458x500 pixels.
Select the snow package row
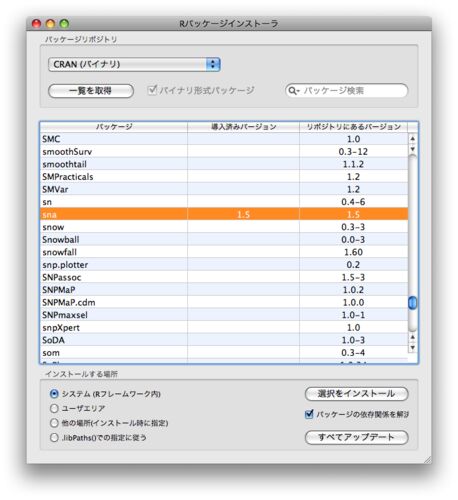[224, 227]
